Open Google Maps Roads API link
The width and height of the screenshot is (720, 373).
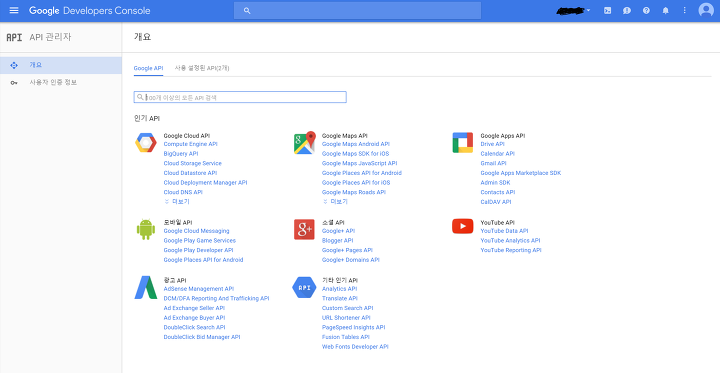coord(354,192)
